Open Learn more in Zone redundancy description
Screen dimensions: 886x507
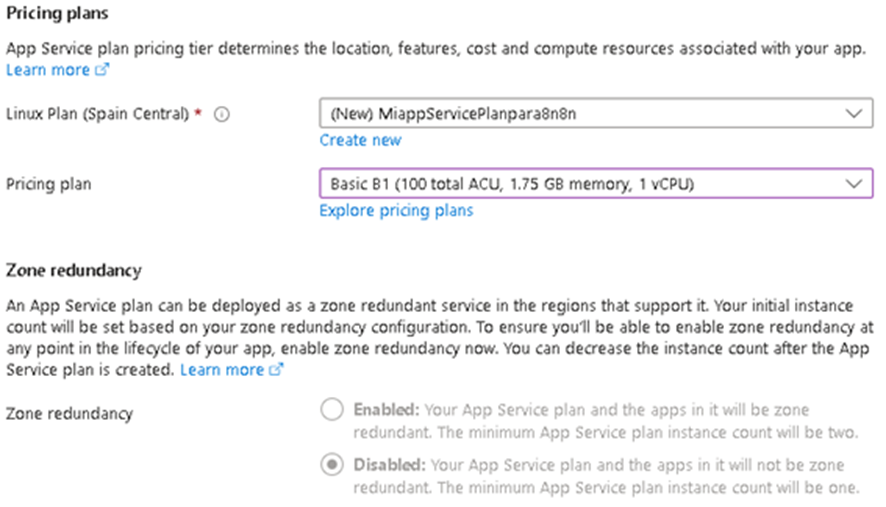(x=222, y=370)
